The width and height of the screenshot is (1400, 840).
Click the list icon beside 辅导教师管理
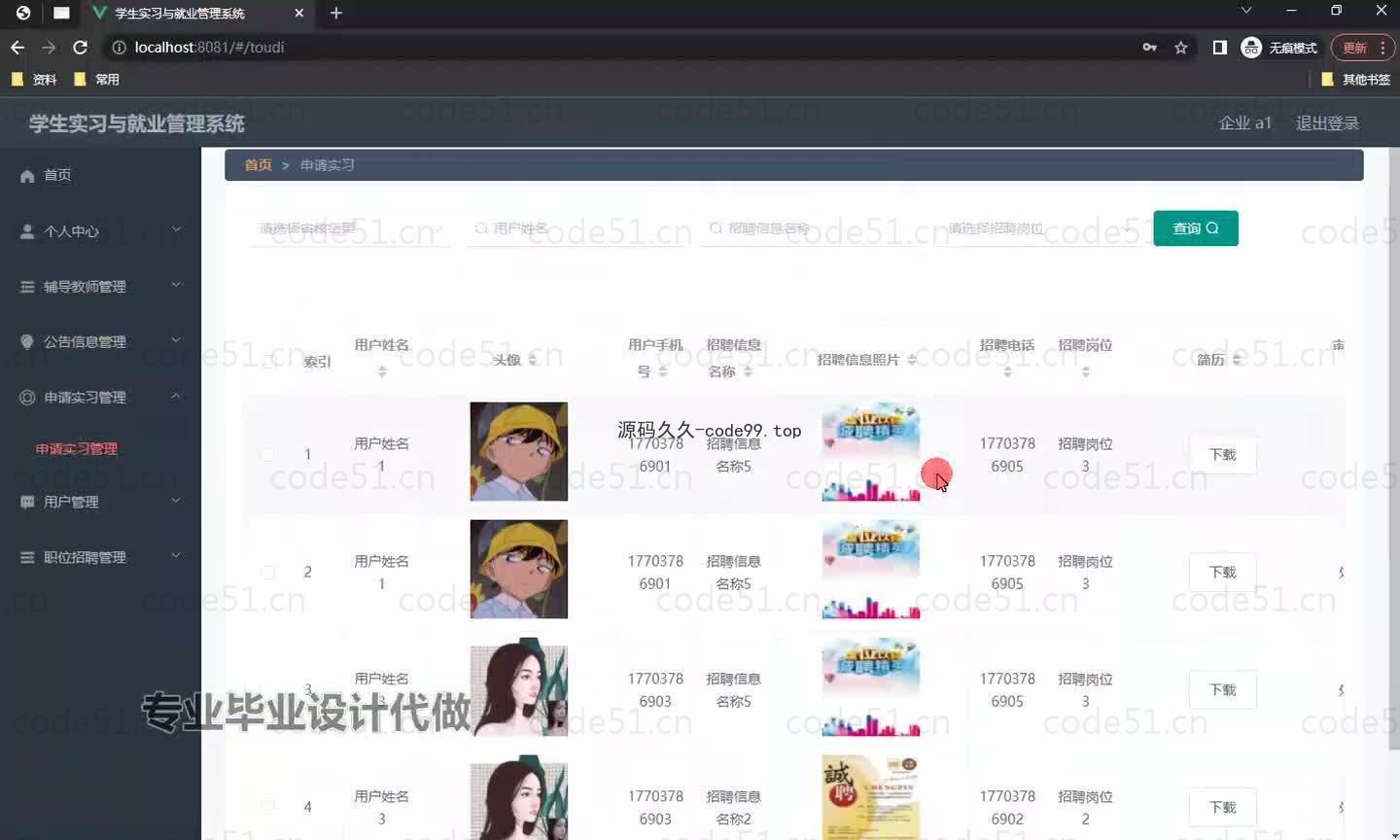27,287
